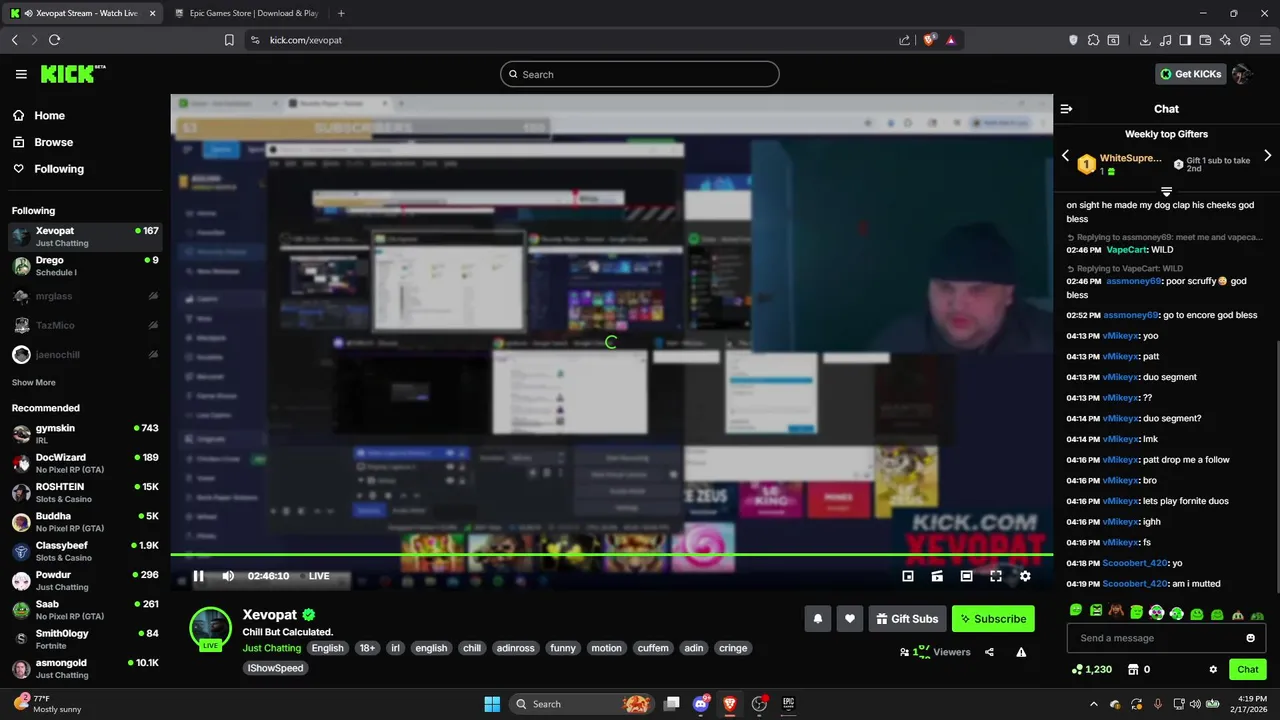Open browser main menu
The height and width of the screenshot is (720, 1280).
1265,40
